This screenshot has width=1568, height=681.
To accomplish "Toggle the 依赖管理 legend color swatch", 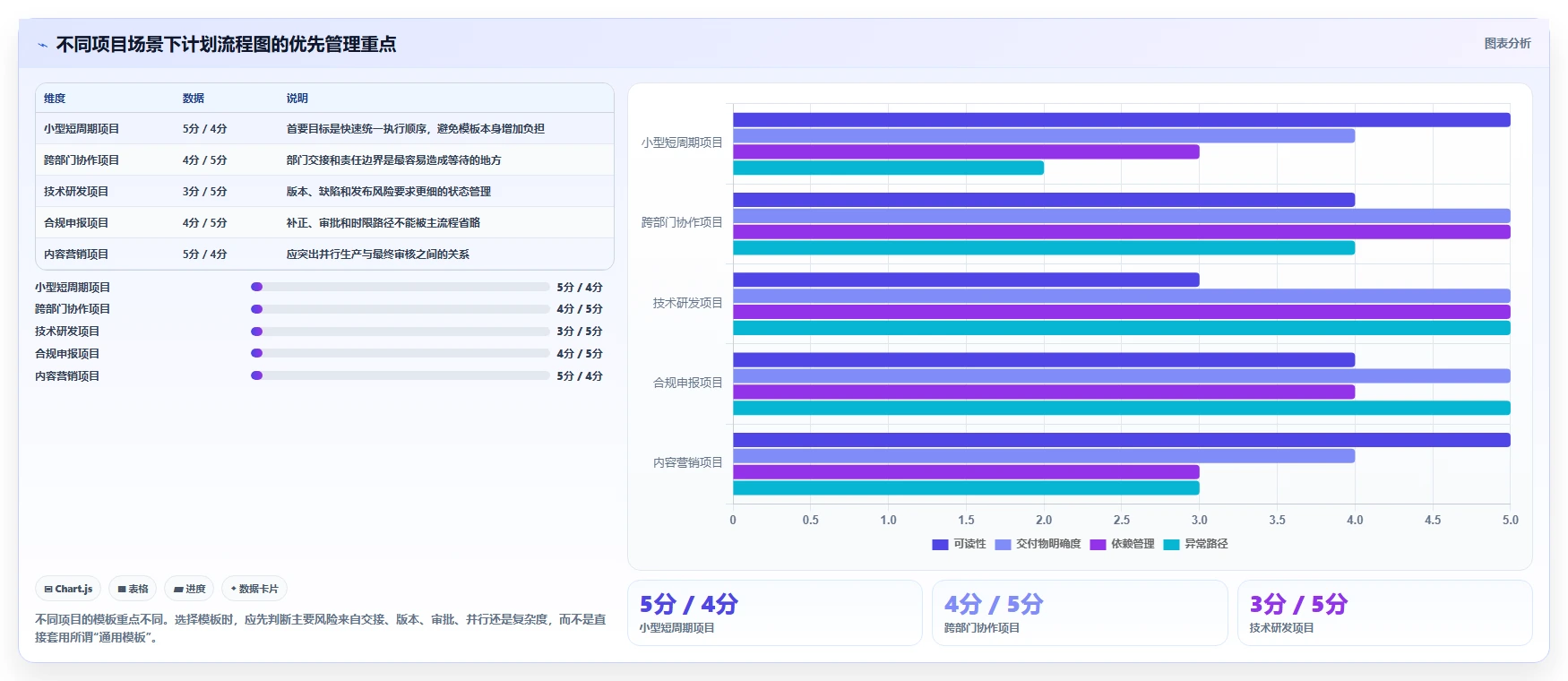I will click(1098, 544).
